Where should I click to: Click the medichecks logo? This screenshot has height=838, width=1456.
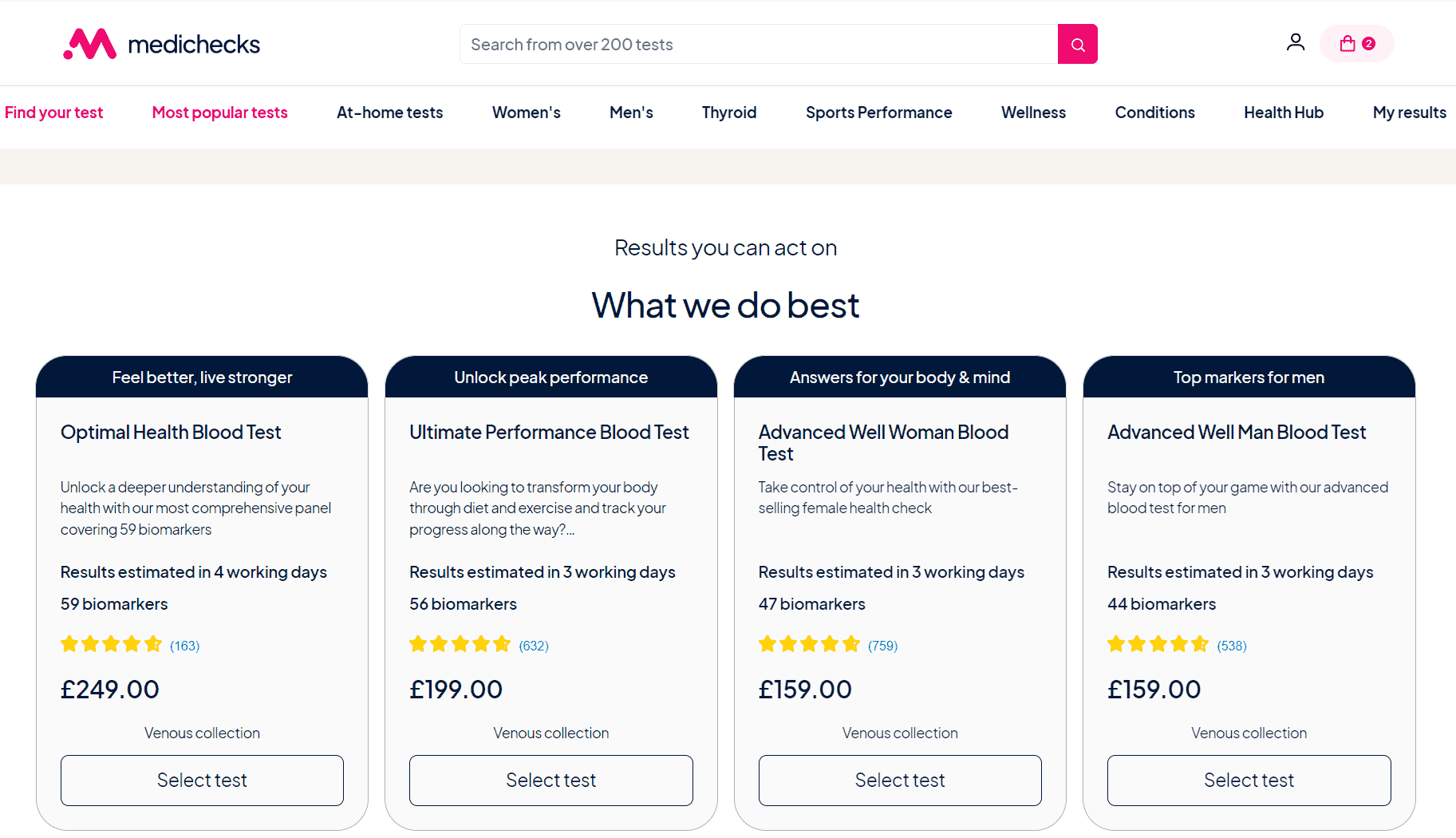(x=162, y=44)
